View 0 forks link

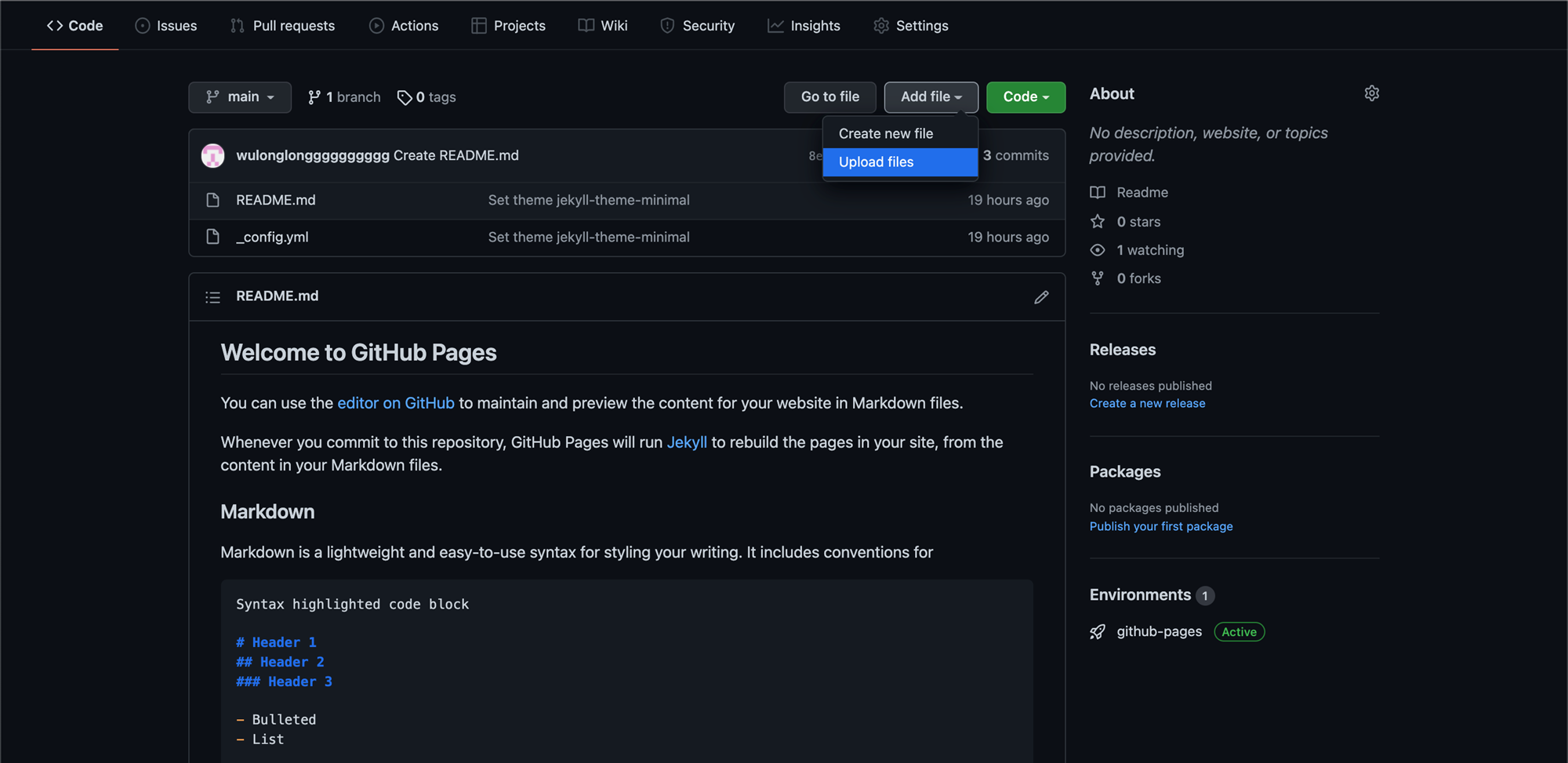[1138, 278]
